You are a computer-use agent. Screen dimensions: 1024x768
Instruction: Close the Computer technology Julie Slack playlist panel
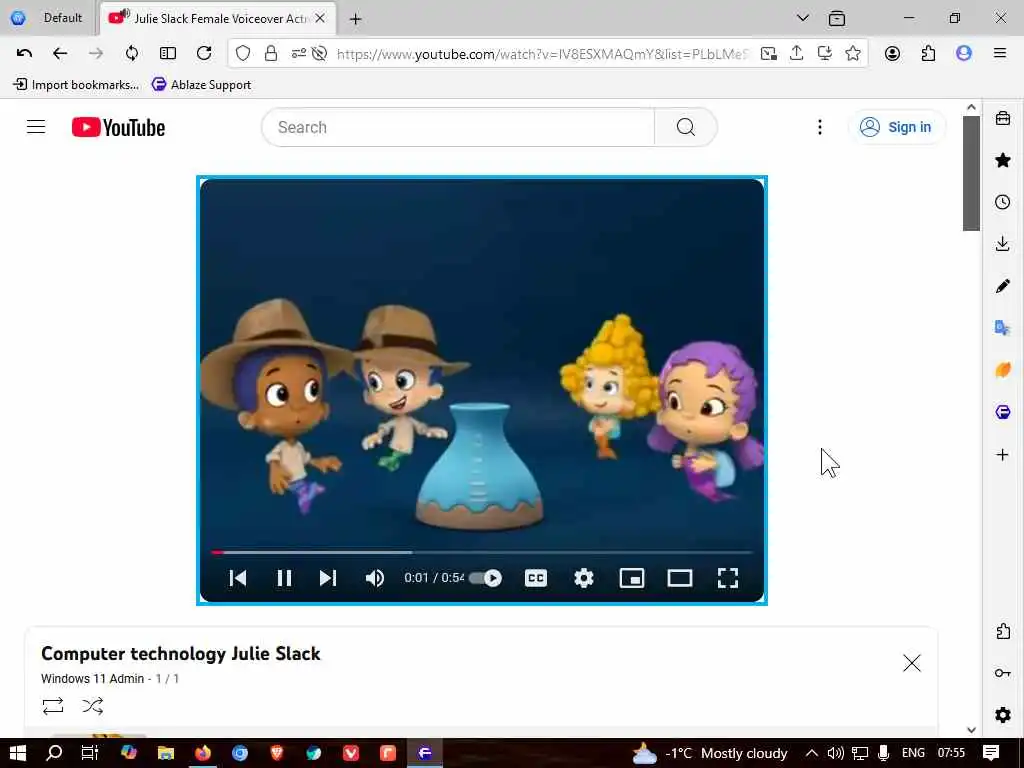[912, 663]
